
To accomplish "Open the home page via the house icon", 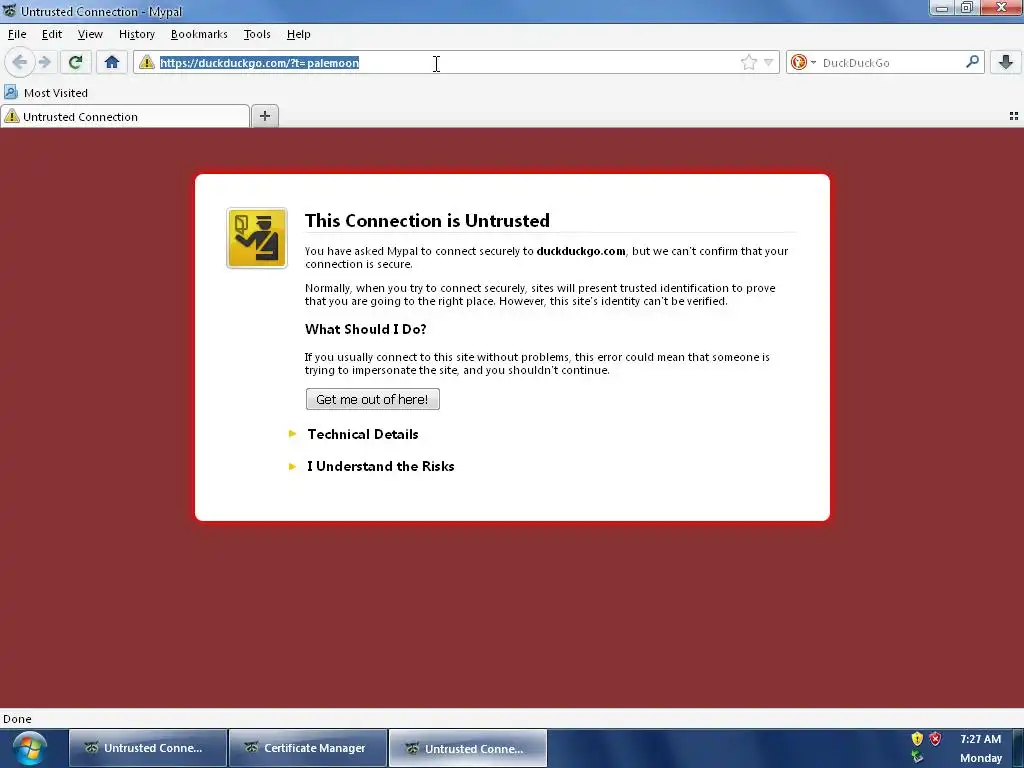I will (112, 63).
